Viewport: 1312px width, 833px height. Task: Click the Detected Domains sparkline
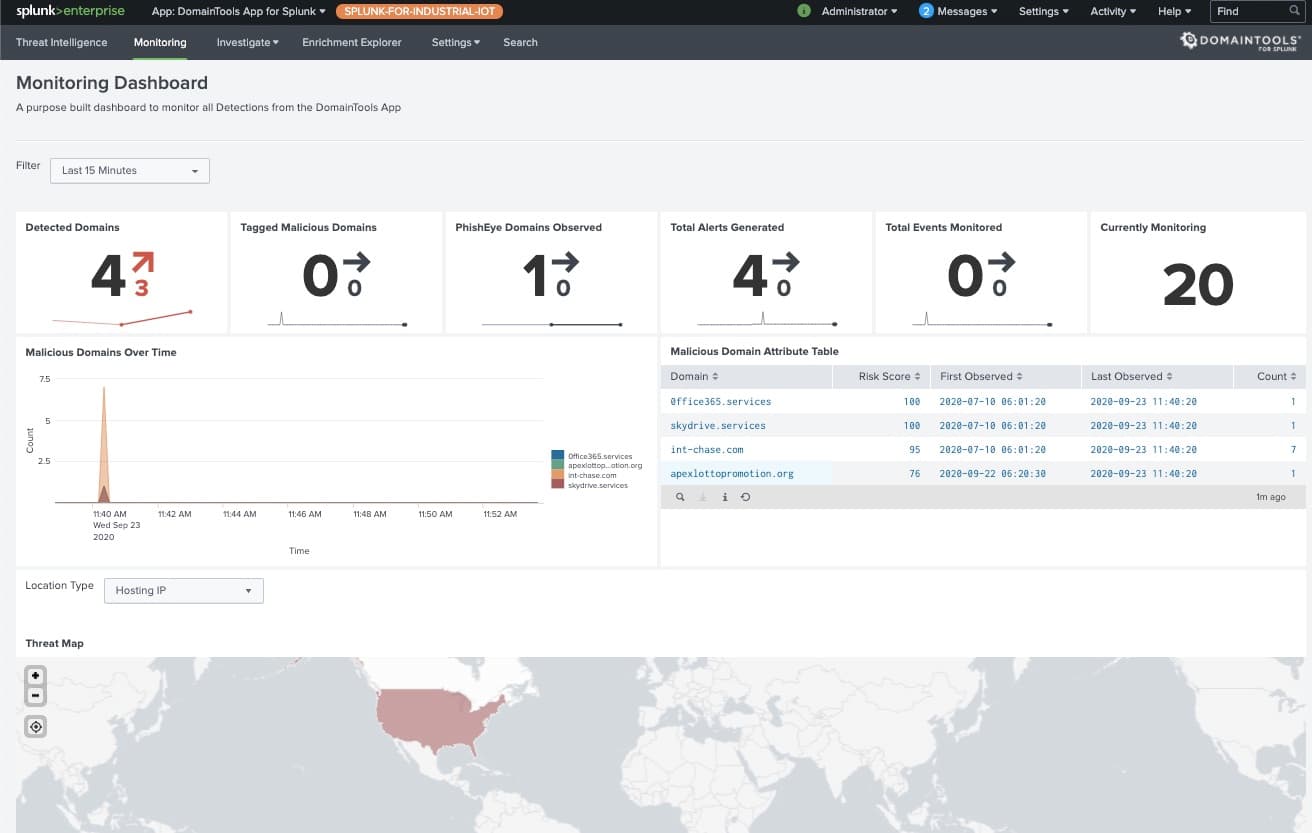tap(122, 318)
